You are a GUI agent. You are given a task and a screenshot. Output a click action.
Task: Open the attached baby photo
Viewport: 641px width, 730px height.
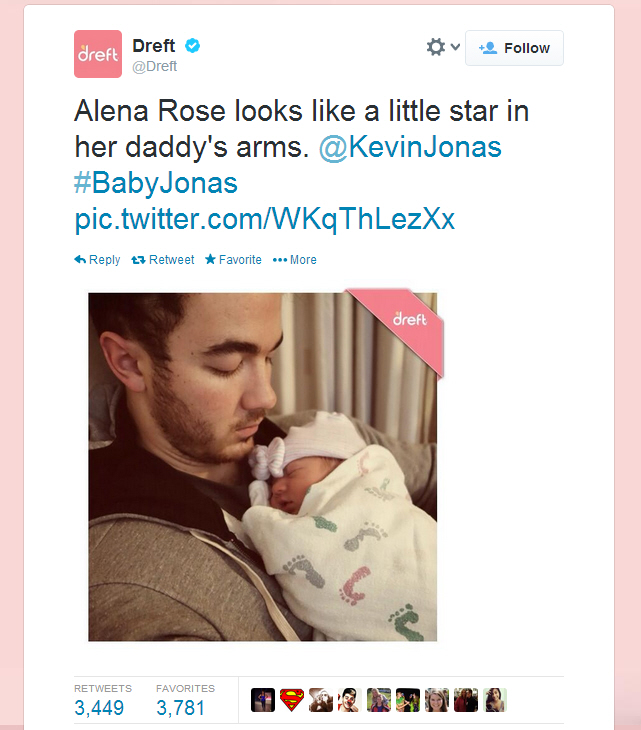pos(263,466)
